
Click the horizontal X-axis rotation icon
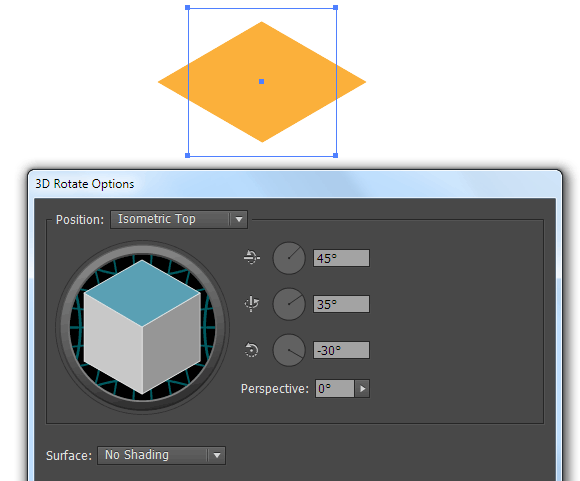[x=252, y=257]
